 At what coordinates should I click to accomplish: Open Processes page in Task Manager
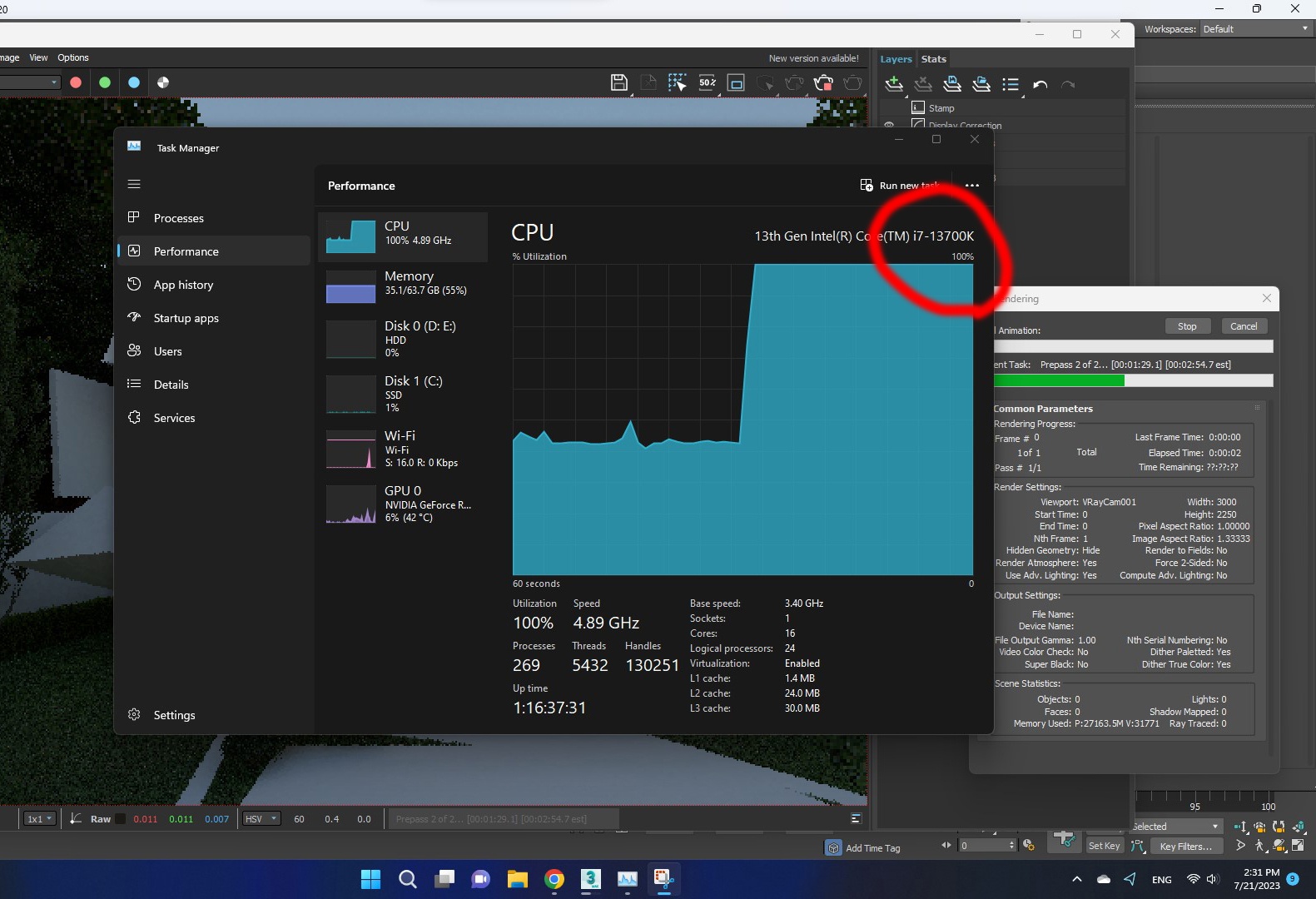213,218
